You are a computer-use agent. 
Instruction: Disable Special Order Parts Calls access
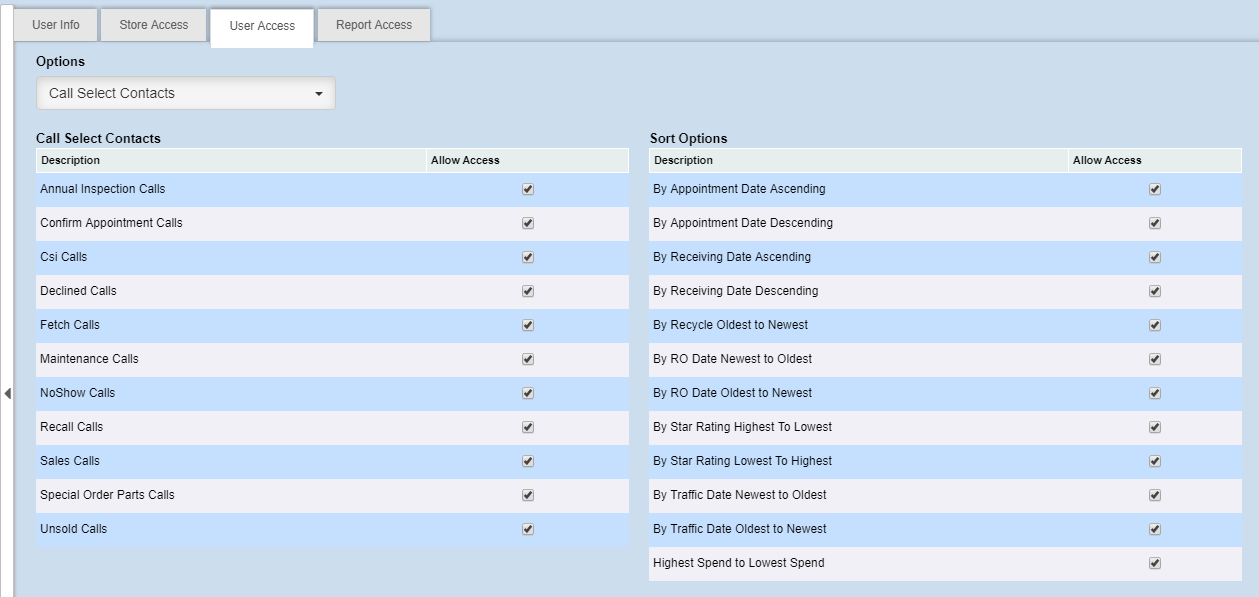(528, 495)
